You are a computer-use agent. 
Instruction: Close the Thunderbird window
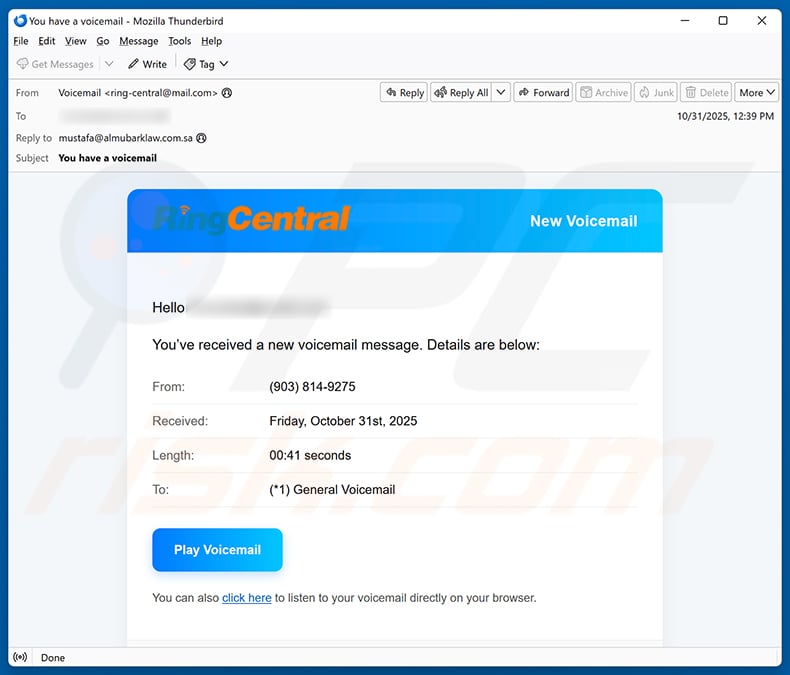pos(762,21)
